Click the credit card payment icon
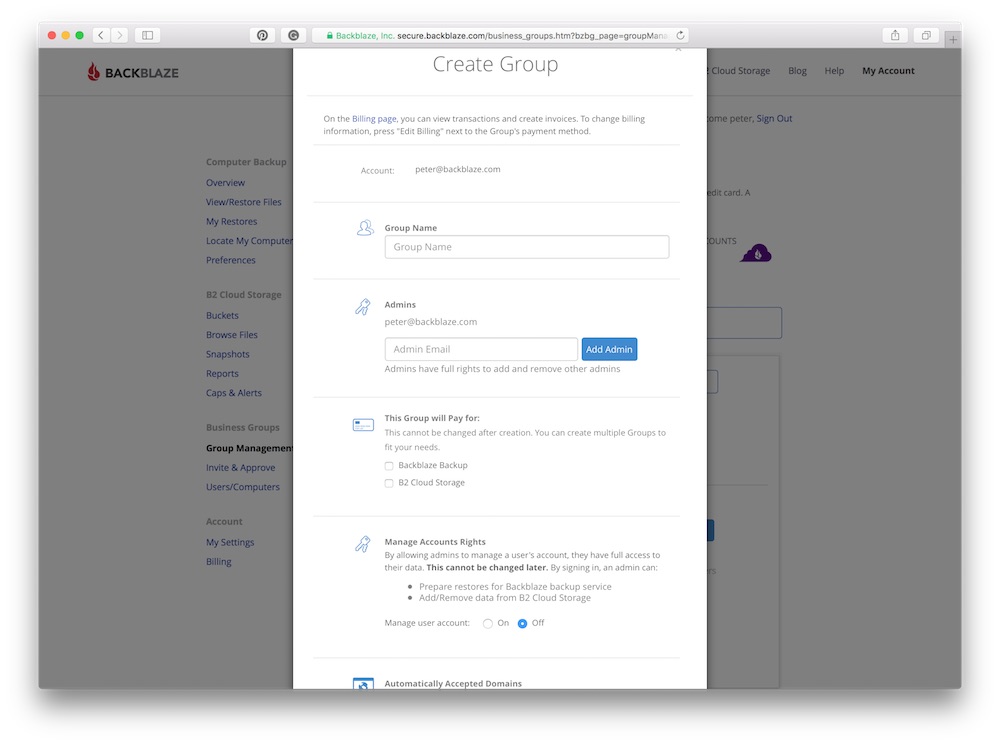The image size is (1000, 744). coord(363,425)
